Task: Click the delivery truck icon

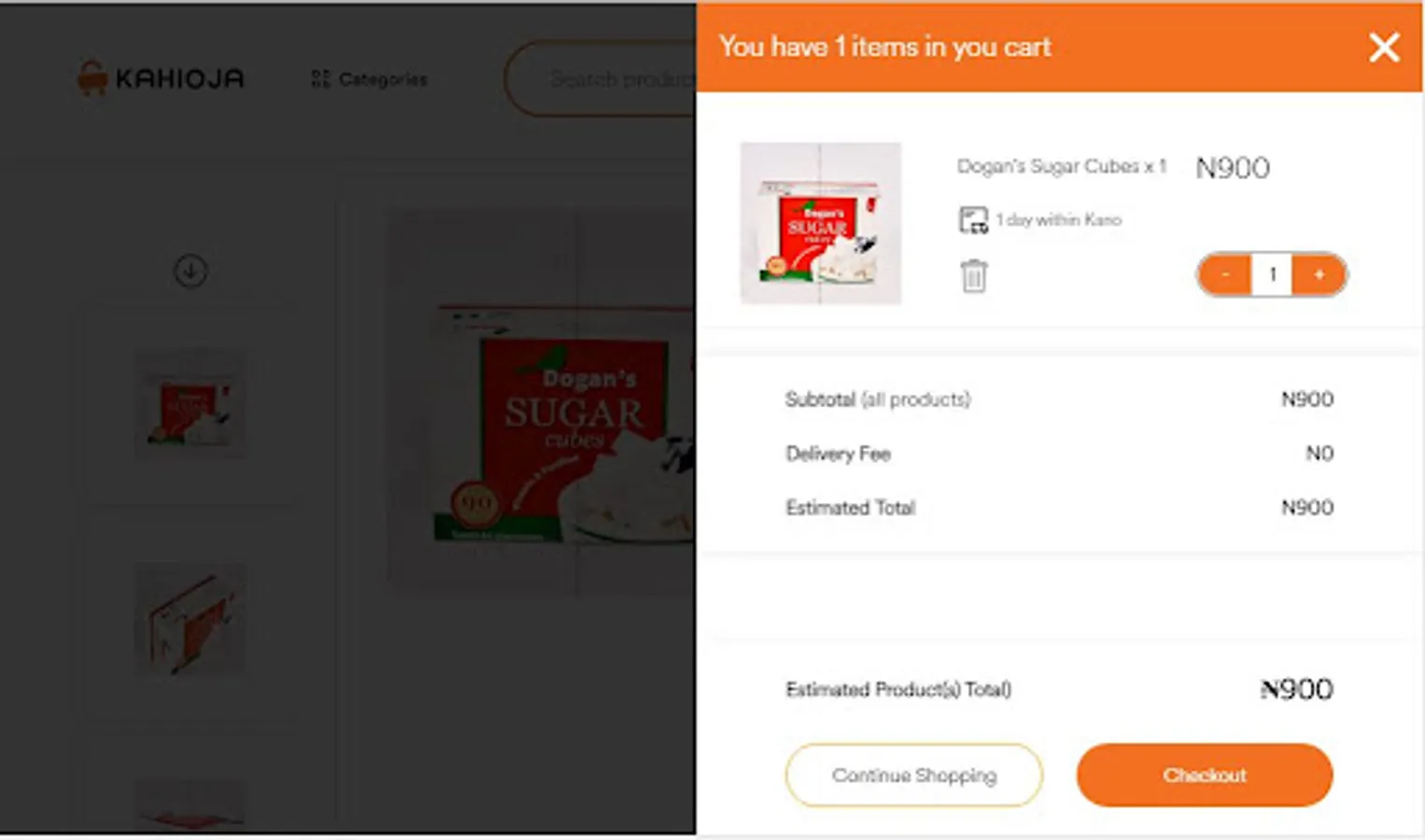Action: pyautogui.click(x=973, y=220)
